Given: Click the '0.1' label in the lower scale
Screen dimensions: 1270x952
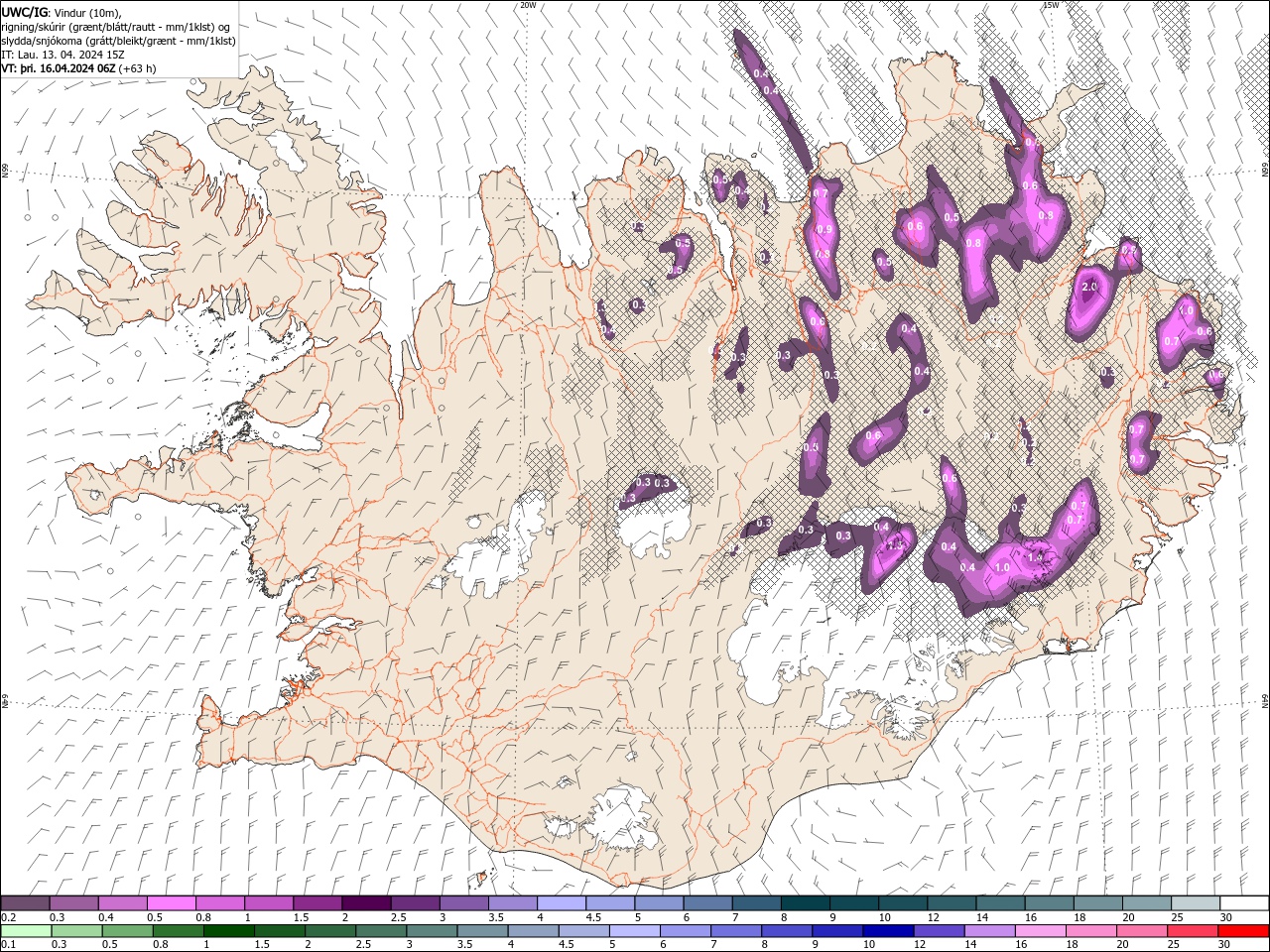Looking at the screenshot, I should [x=7, y=945].
